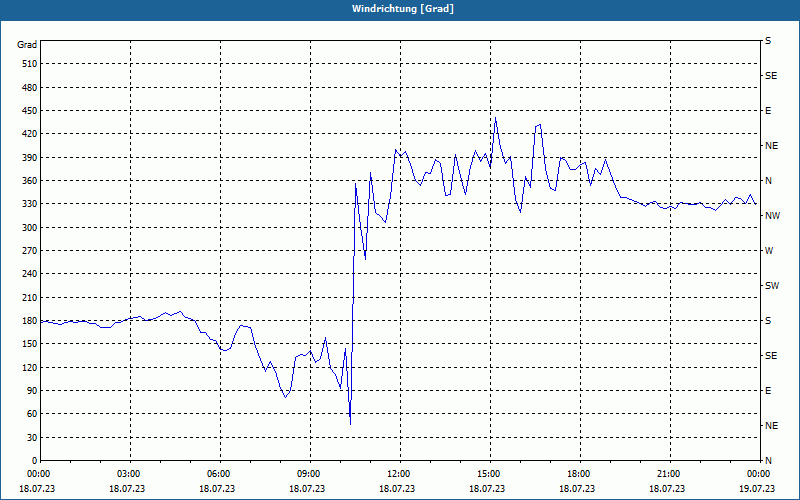Click the 510 y-axis value
The image size is (800, 500).
30,64
